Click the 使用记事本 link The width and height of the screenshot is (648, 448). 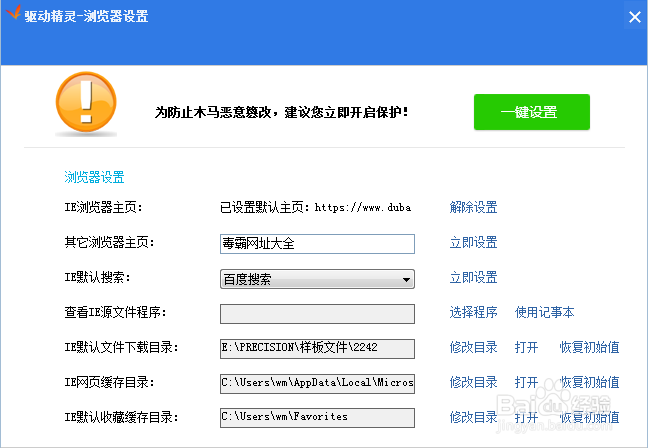pyautogui.click(x=544, y=312)
